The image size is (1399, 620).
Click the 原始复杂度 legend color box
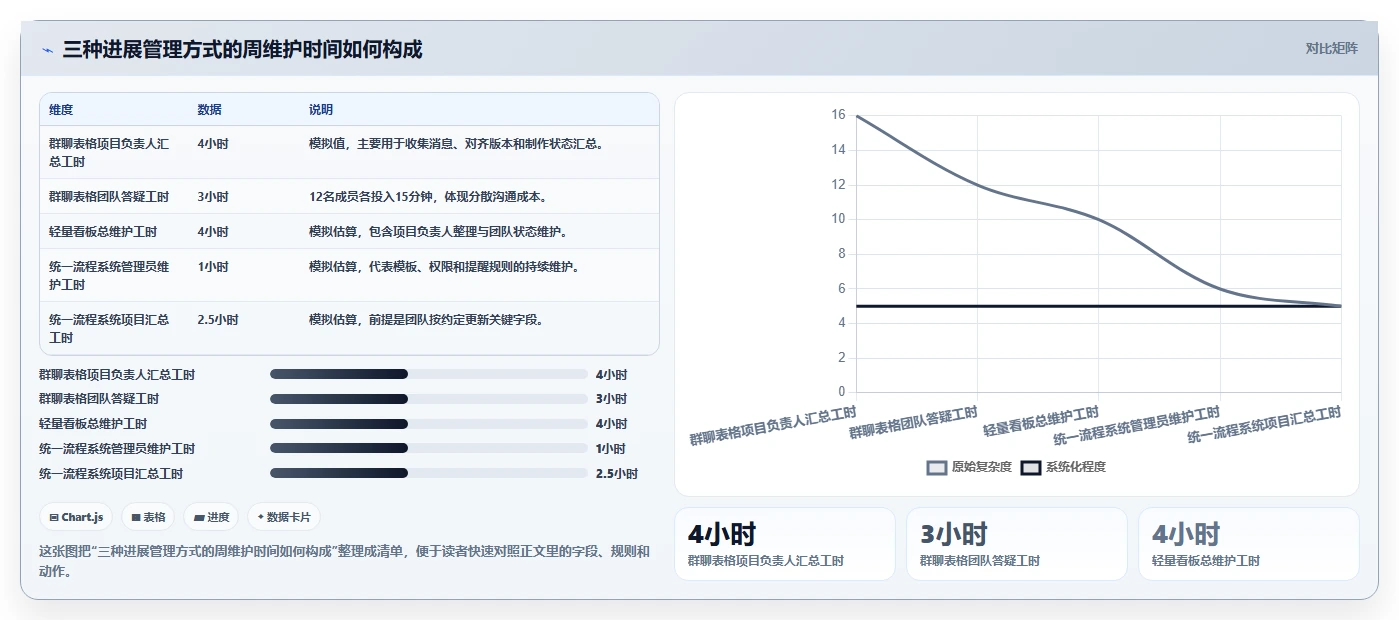pyautogui.click(x=937, y=467)
